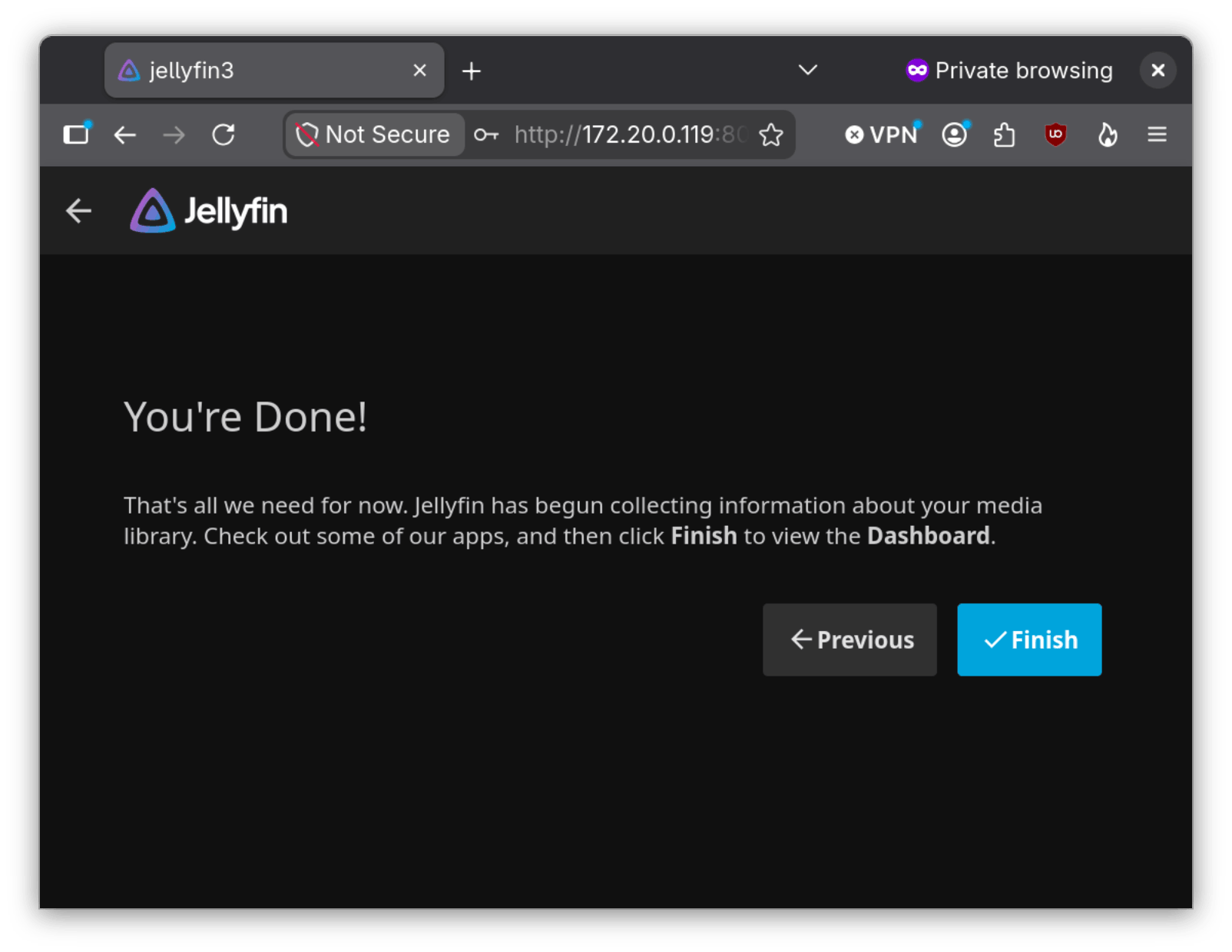1232x952 pixels.
Task: Expand the list all tabs chevron
Action: tap(807, 70)
